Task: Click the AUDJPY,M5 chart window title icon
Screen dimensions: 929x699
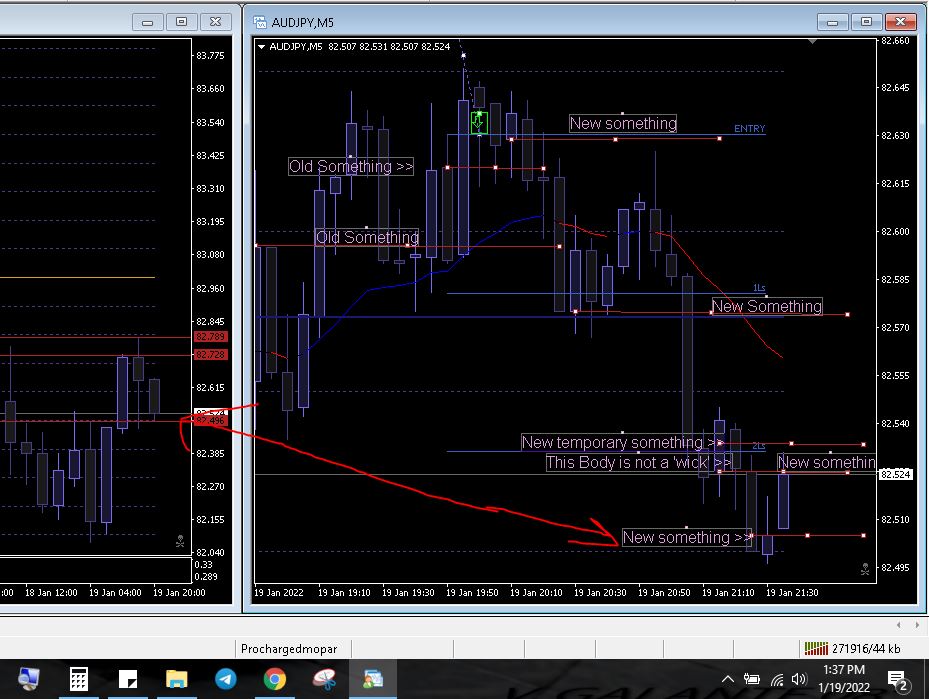Action: (260, 23)
